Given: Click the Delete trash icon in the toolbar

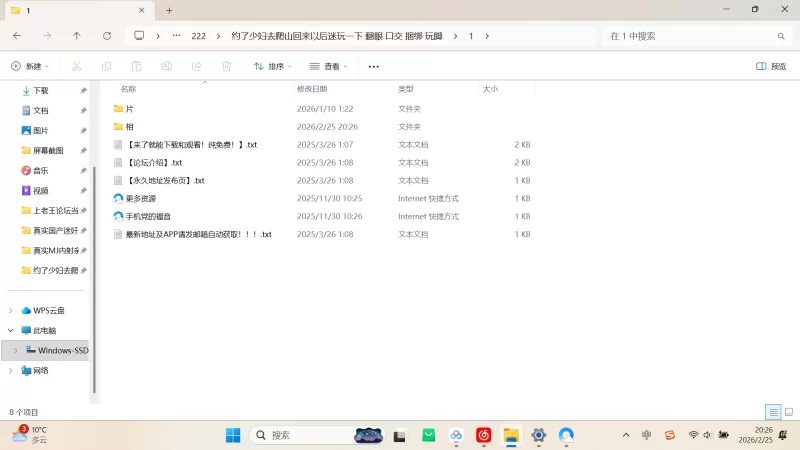Looking at the screenshot, I should click(226, 66).
